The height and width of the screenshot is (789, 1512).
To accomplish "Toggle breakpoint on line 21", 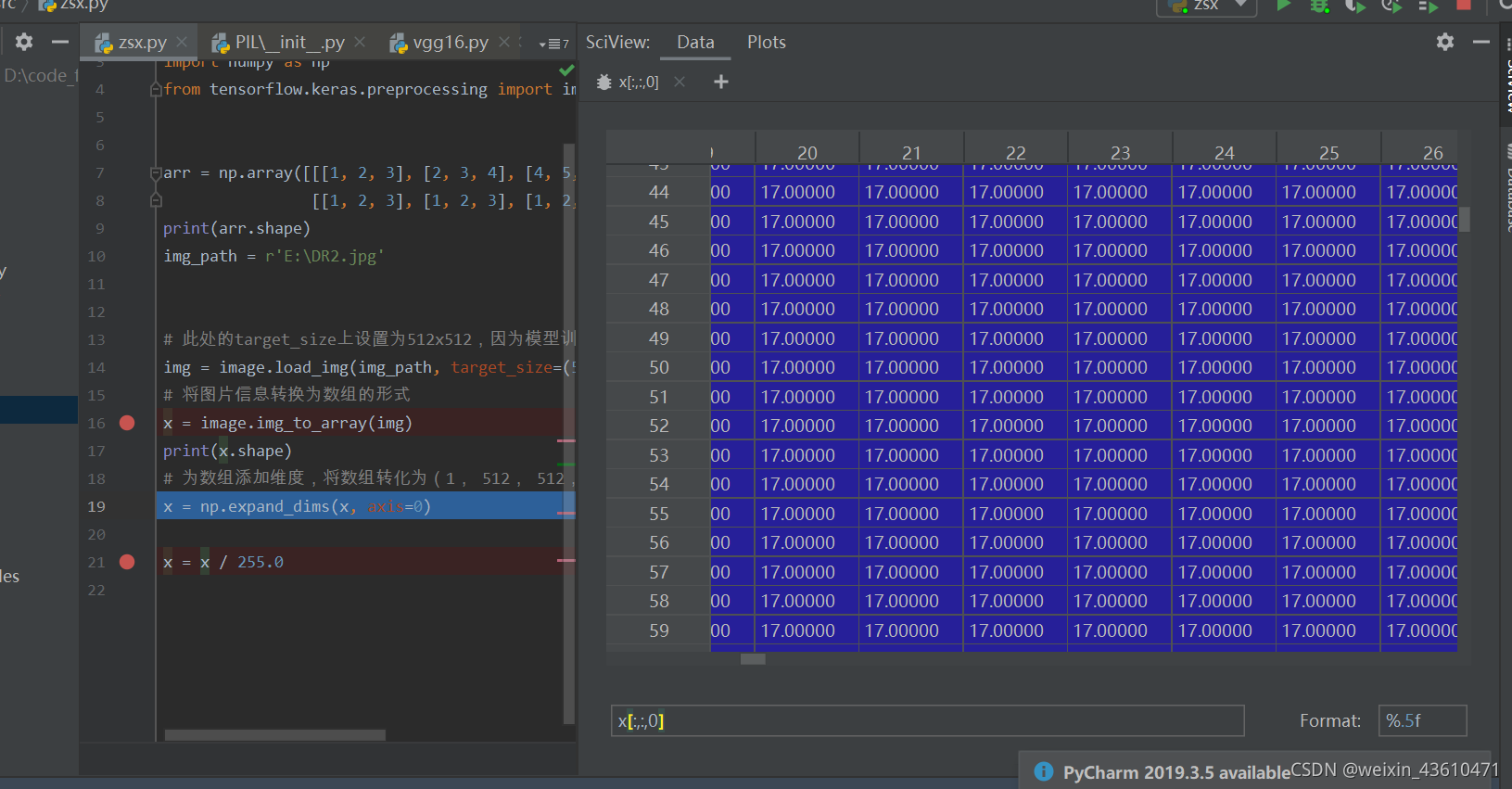I will point(127,562).
